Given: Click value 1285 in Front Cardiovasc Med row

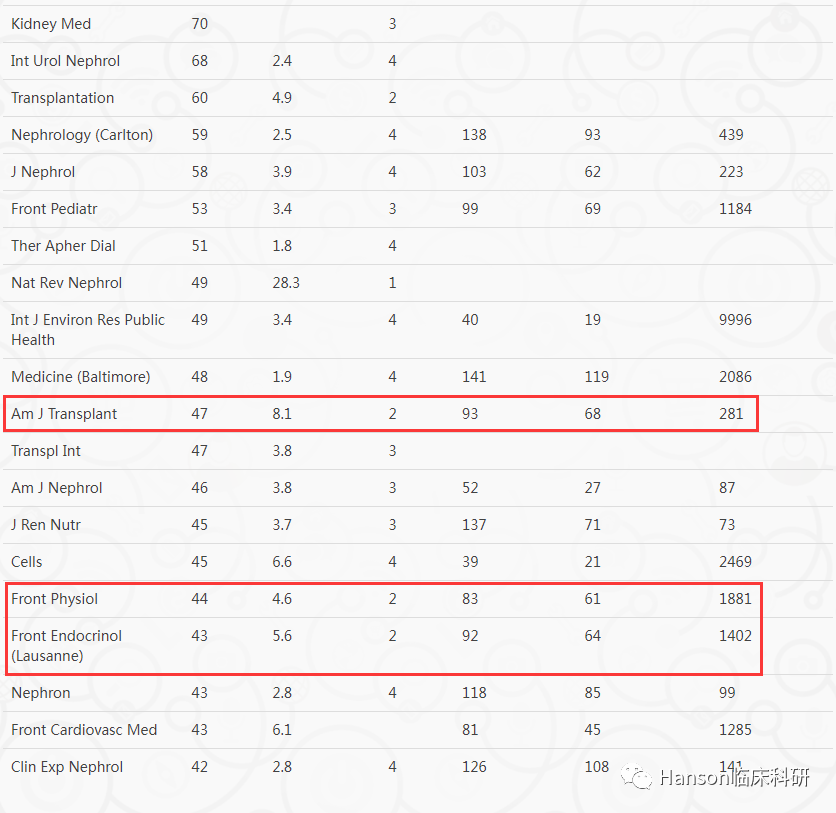Looking at the screenshot, I should 735,730.
